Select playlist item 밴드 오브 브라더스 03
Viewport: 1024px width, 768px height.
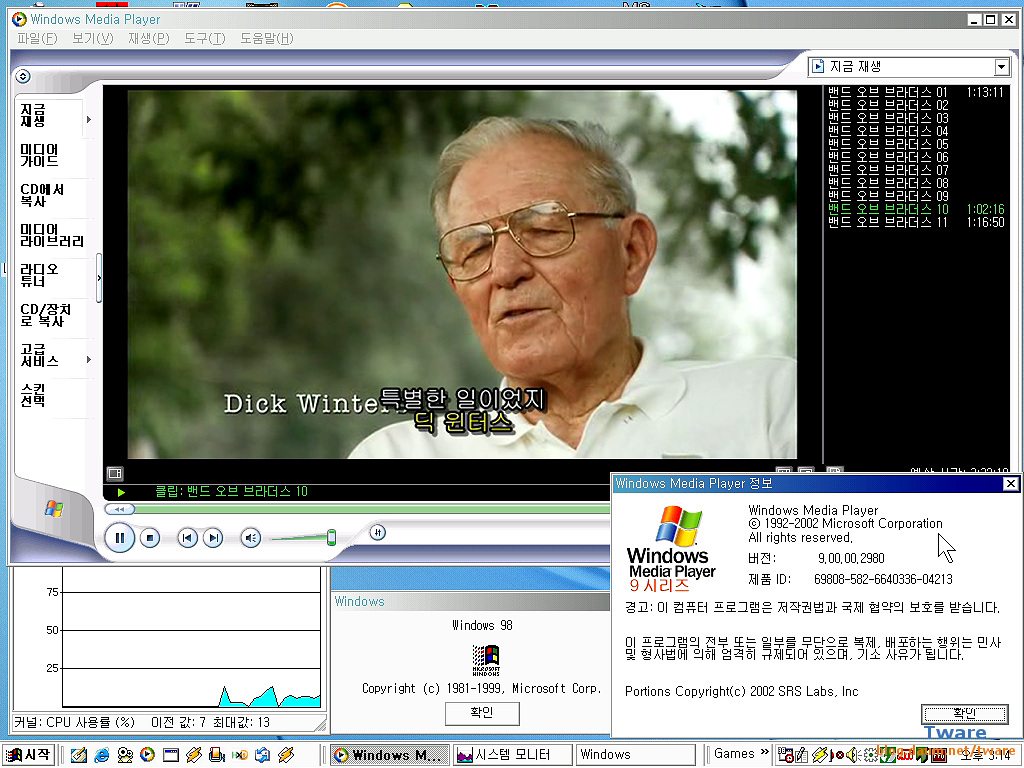tap(916, 118)
